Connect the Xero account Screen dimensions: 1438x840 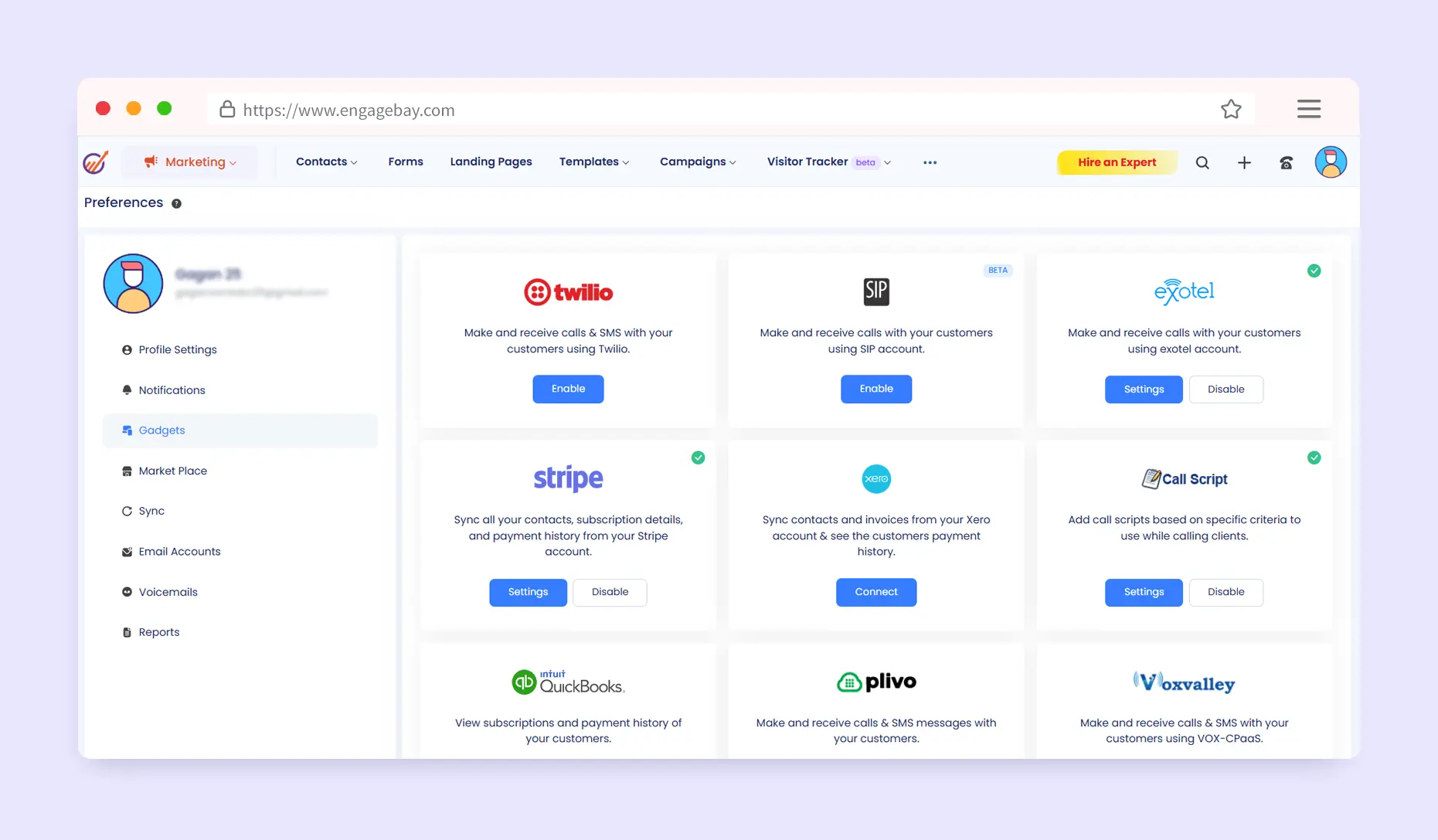tap(875, 592)
